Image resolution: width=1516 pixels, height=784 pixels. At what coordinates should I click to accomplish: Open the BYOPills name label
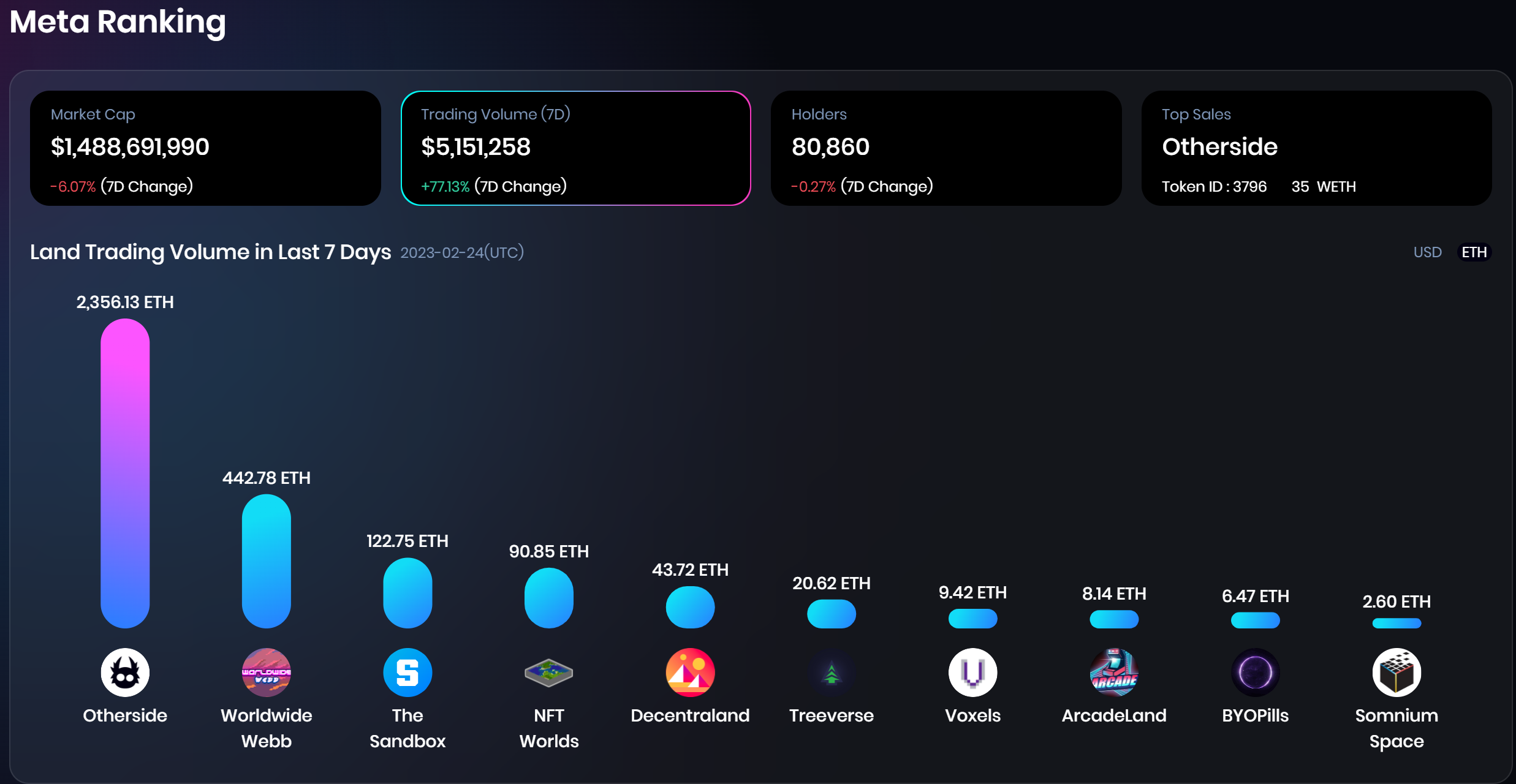pos(1255,715)
